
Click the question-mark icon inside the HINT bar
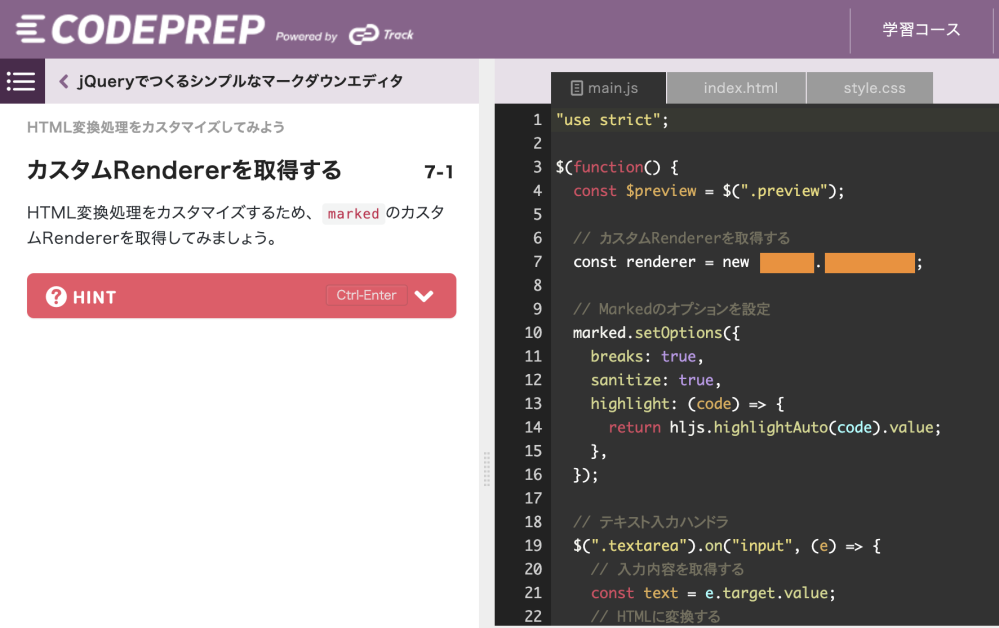[57, 295]
